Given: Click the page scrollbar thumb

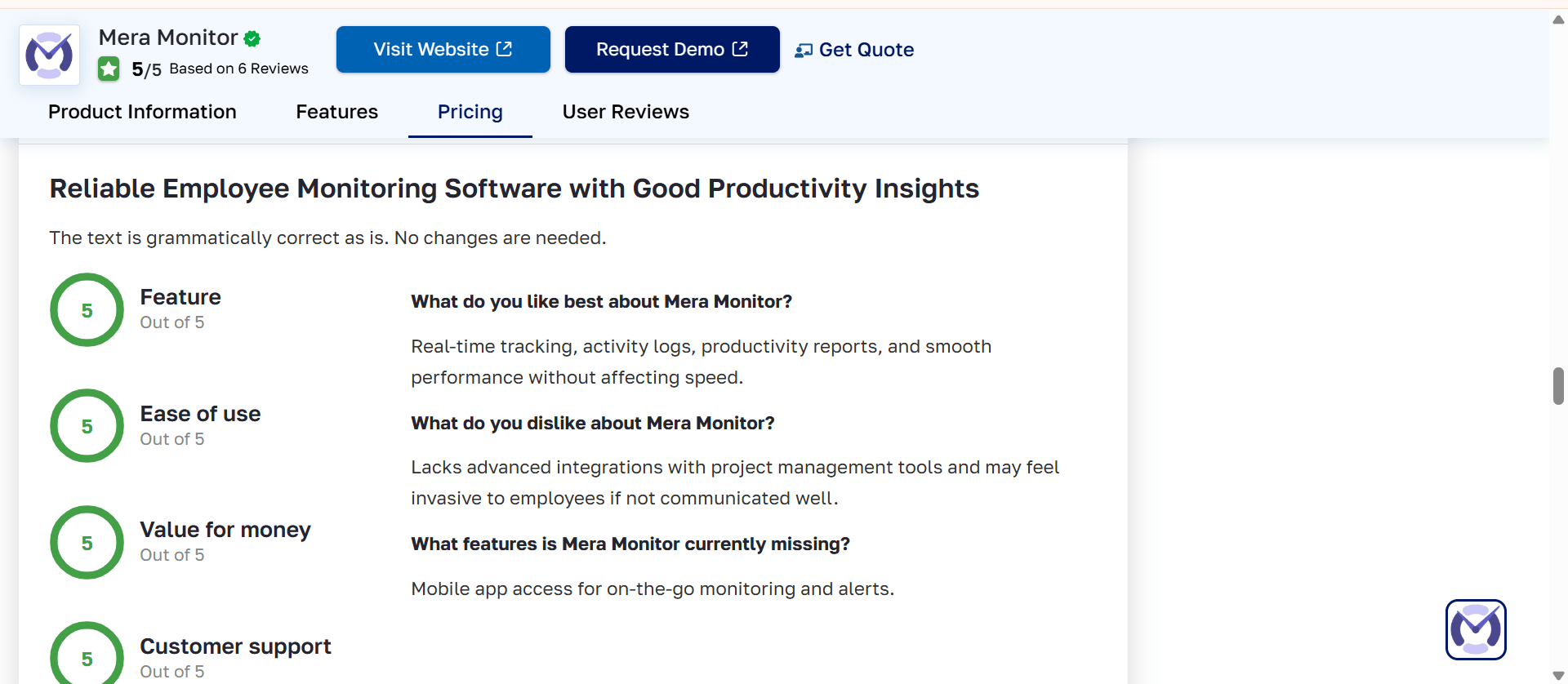Looking at the screenshot, I should [1558, 386].
